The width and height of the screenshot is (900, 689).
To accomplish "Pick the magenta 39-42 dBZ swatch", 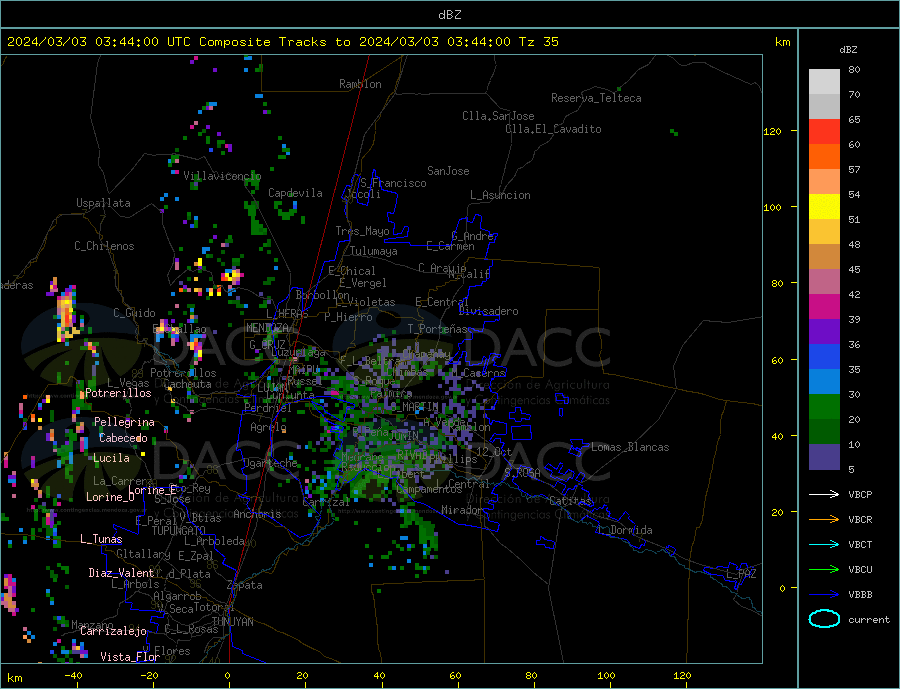I will coord(824,307).
